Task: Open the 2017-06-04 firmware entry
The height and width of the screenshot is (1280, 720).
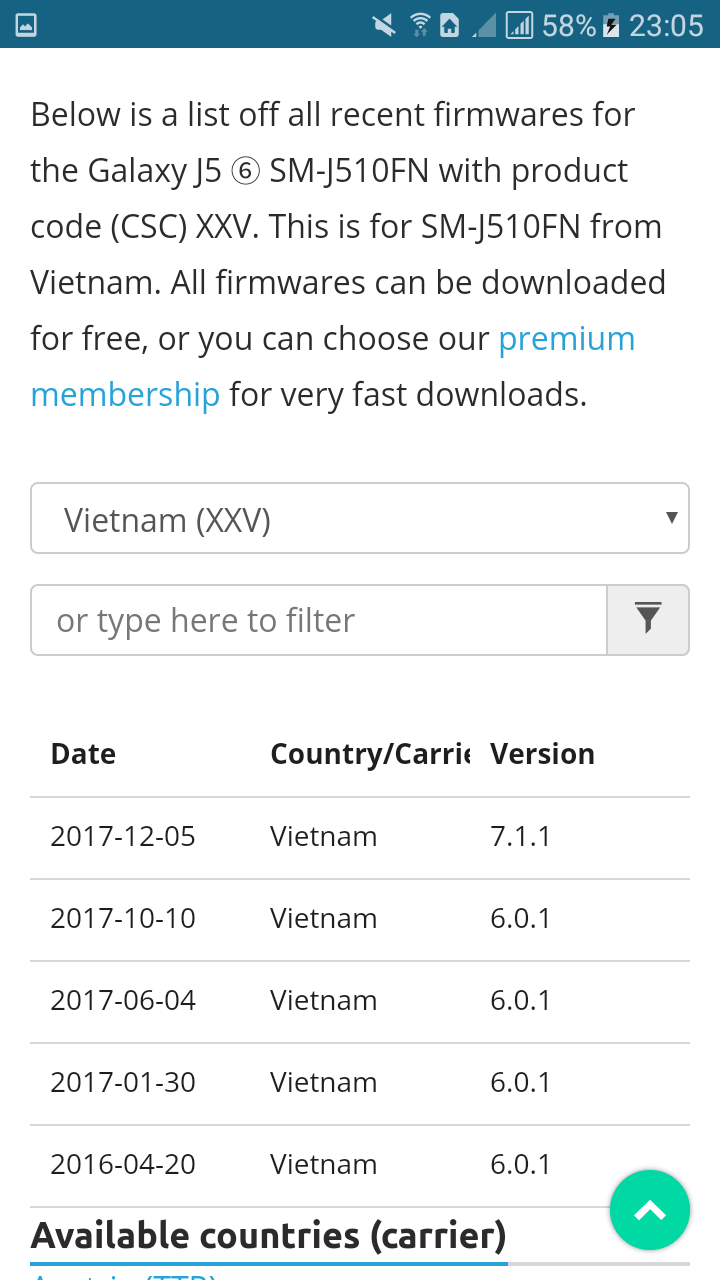Action: [x=360, y=1002]
